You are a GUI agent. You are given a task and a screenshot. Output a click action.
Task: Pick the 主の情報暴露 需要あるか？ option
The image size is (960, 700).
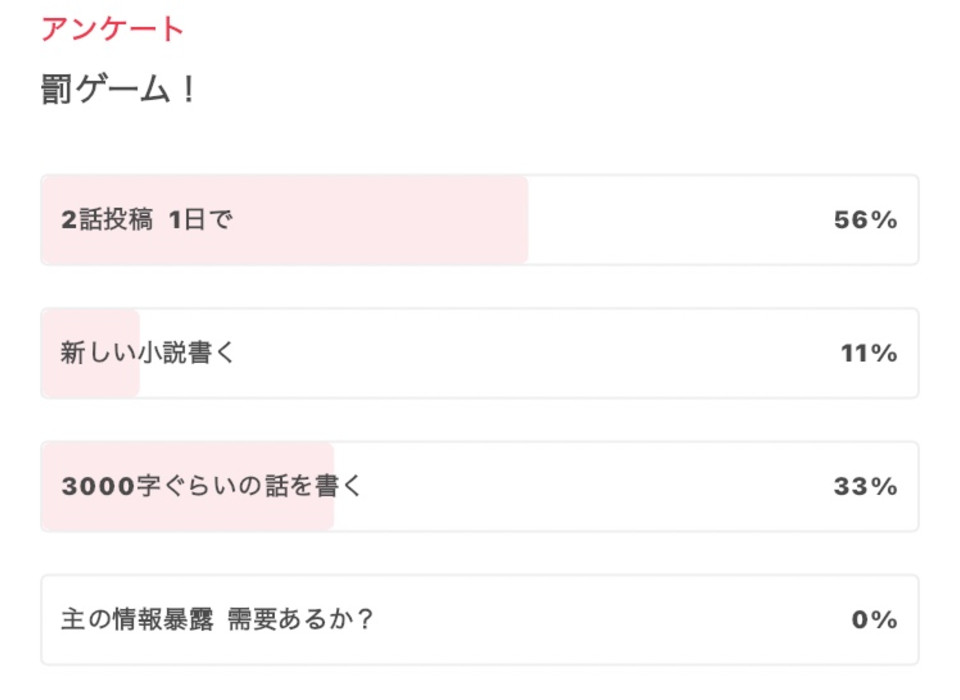pos(216,620)
